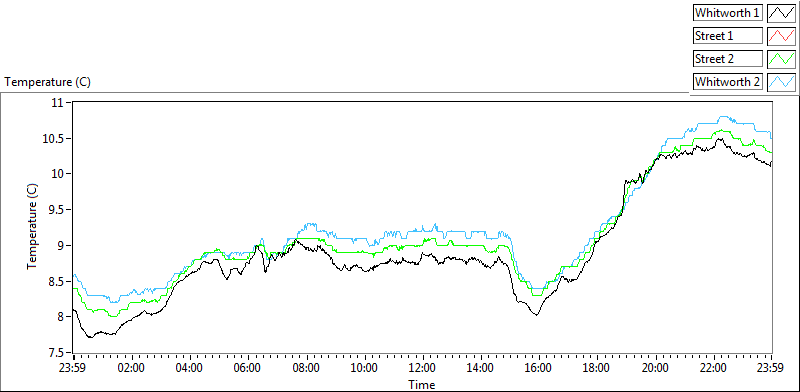Click the 08:00 time tick label
This screenshot has width=800, height=392.
pos(306,368)
